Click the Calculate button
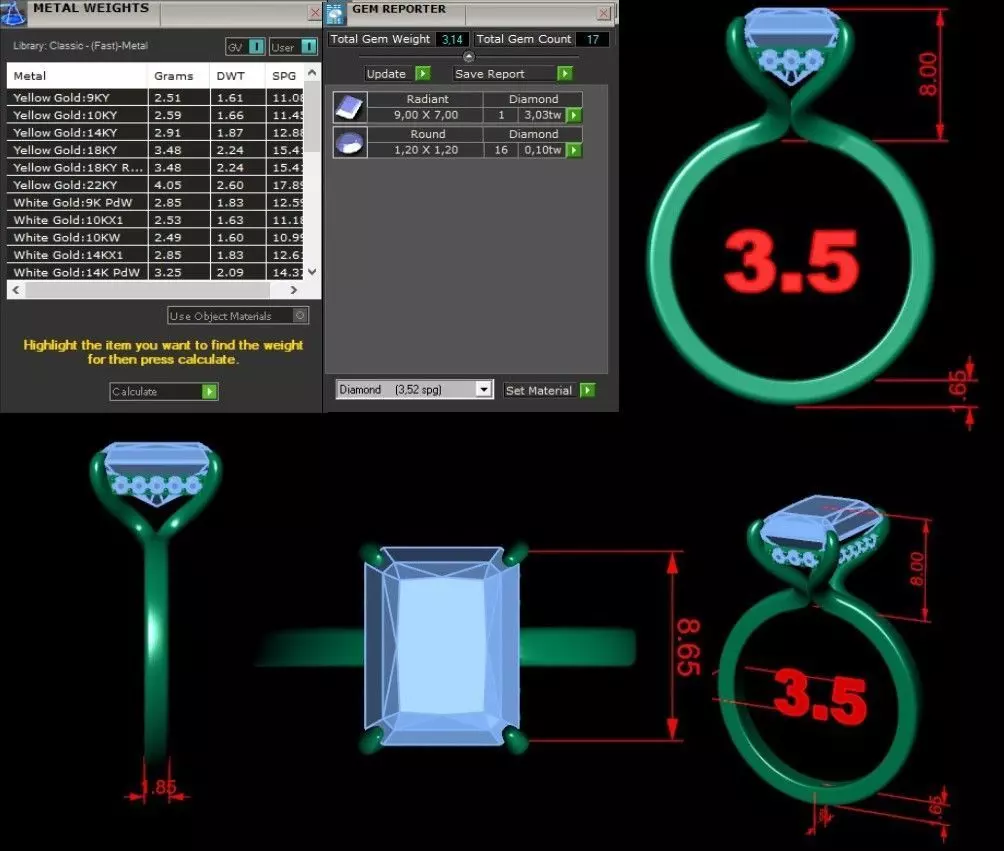Image resolution: width=1004 pixels, height=851 pixels. 163,391
